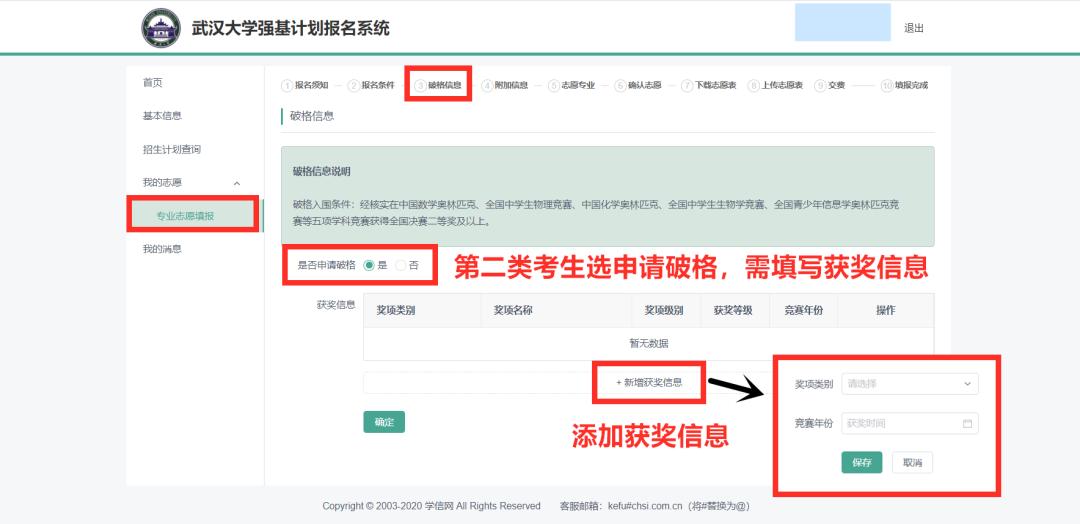Viewport: 1080px width, 524px height.
Task: Click the 武汉大学强基计划报名系统 title
Action: click(290, 28)
